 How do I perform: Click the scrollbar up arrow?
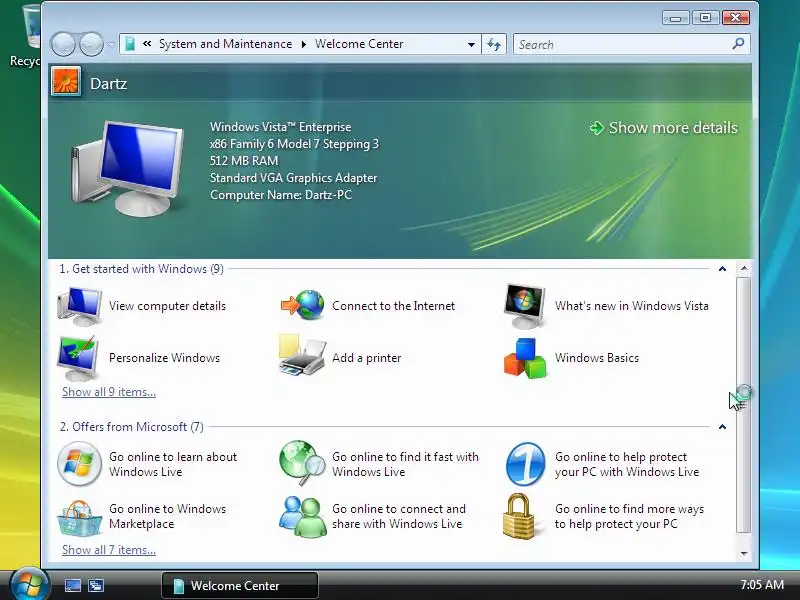point(744,268)
